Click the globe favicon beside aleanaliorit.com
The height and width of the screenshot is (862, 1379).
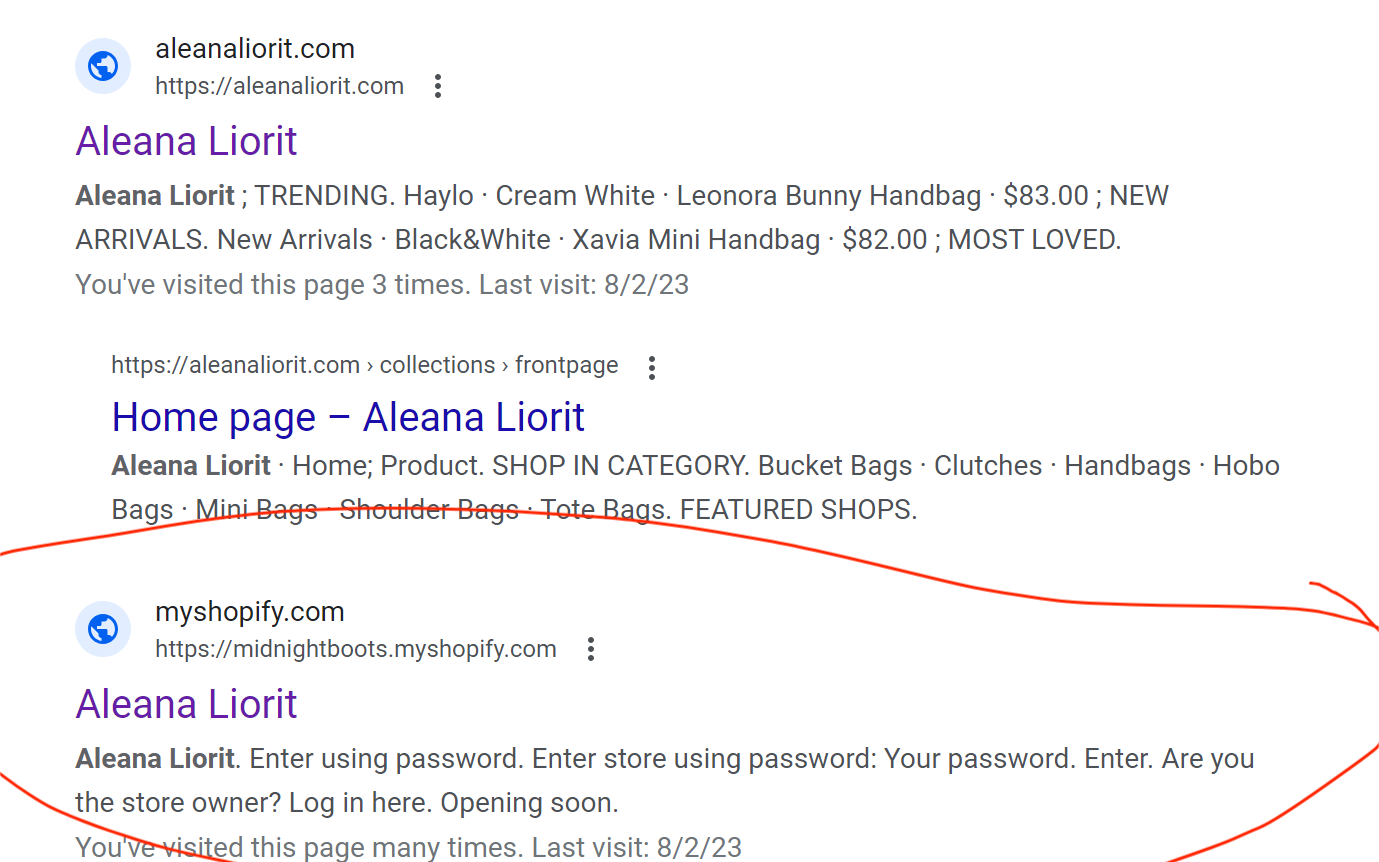(103, 67)
